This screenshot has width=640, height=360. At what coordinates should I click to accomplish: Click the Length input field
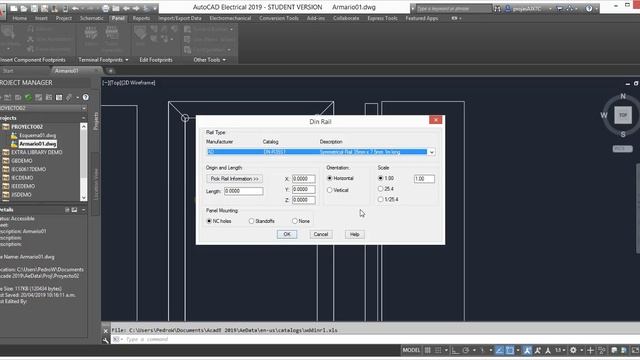(x=244, y=191)
